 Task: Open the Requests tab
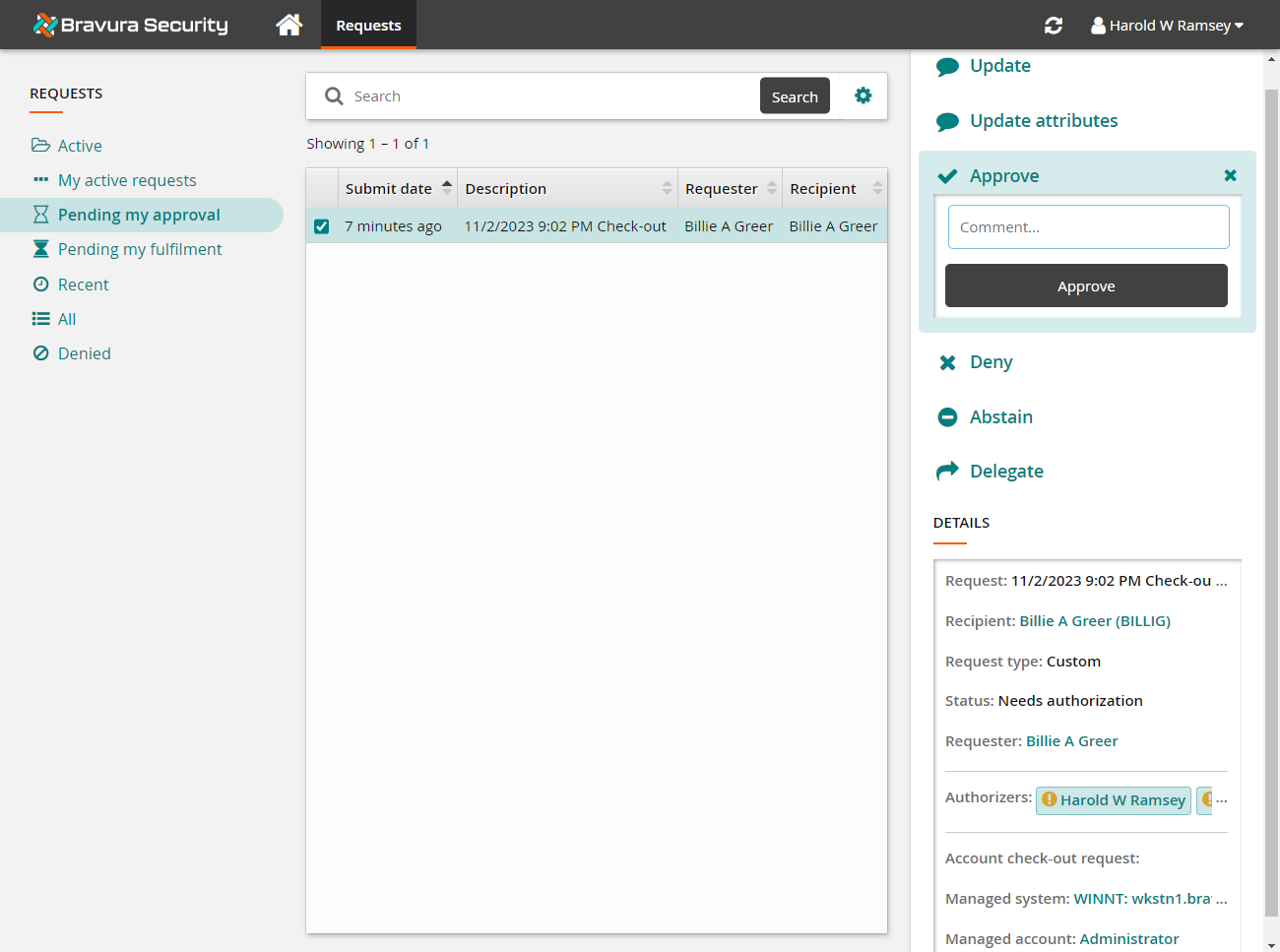point(368,26)
